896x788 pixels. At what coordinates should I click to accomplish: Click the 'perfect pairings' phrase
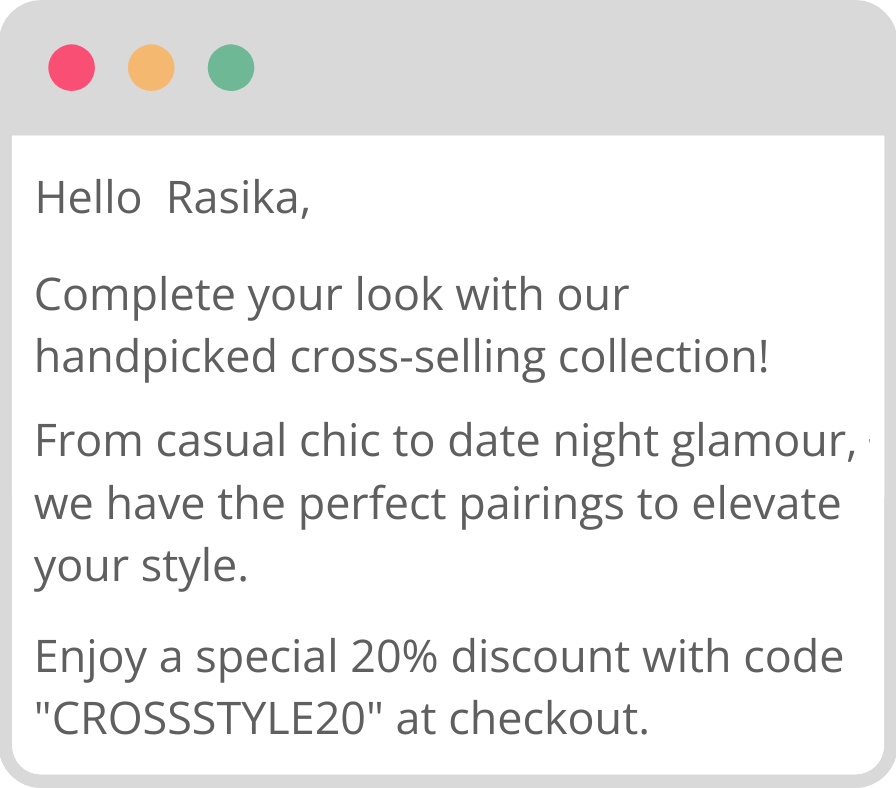point(461,506)
